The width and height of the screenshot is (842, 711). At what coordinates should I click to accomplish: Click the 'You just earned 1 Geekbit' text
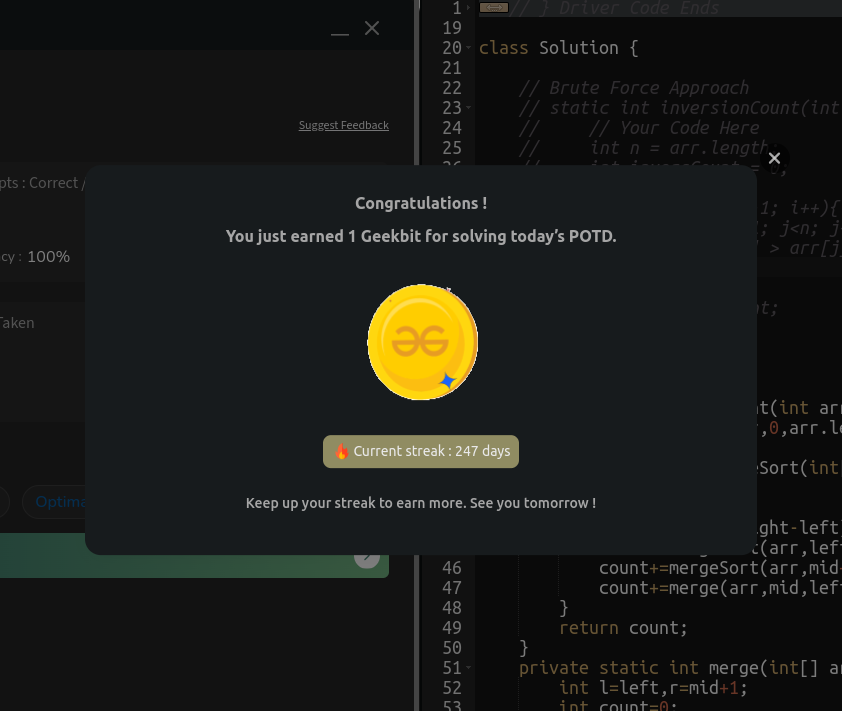coord(421,236)
